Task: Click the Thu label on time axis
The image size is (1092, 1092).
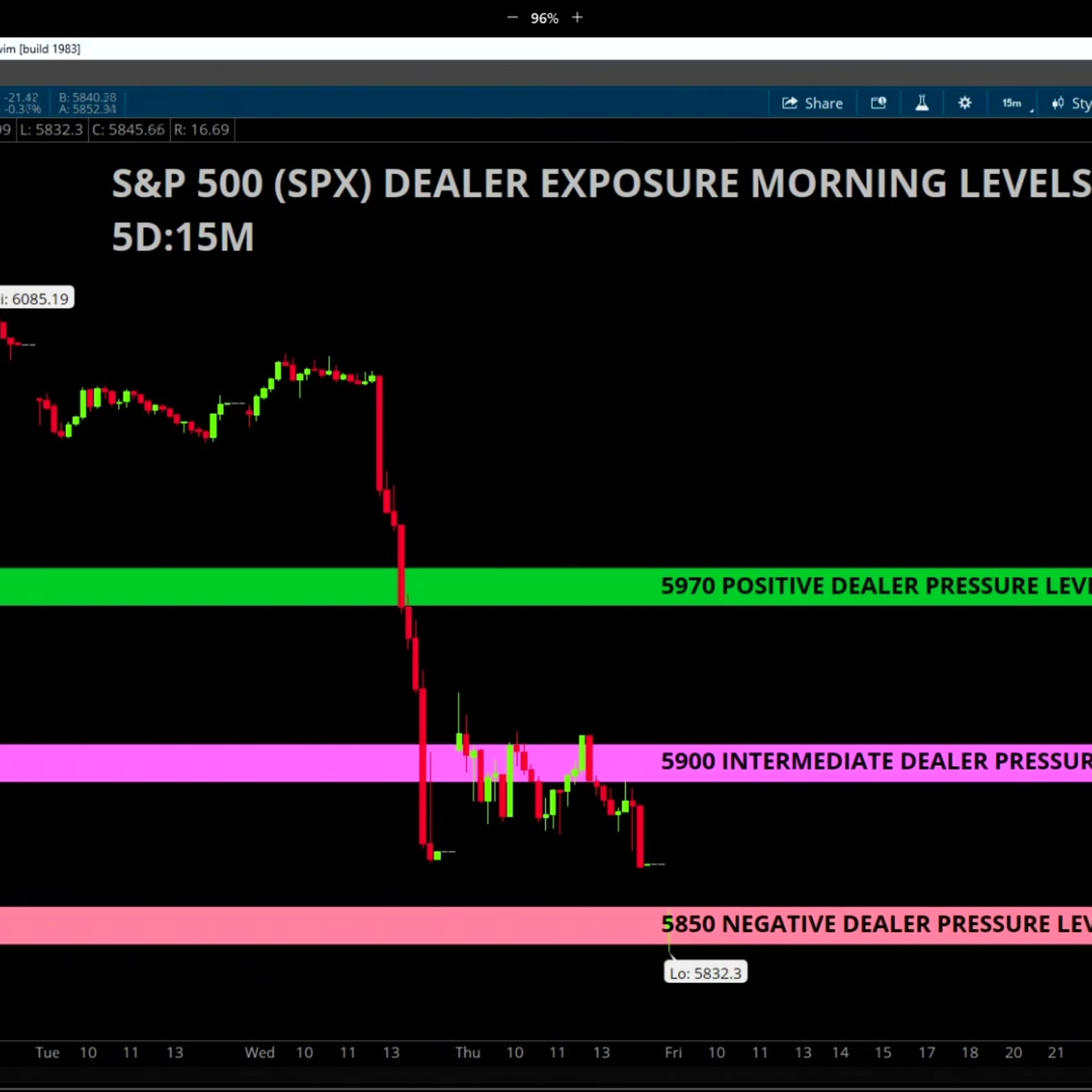Action: pyautogui.click(x=467, y=1052)
